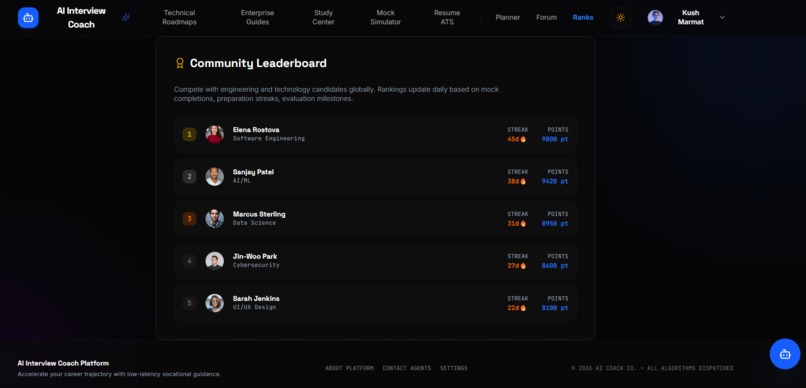Click the sparkle icon beside the app title
Screen dimensions: 806x388
(x=126, y=17)
